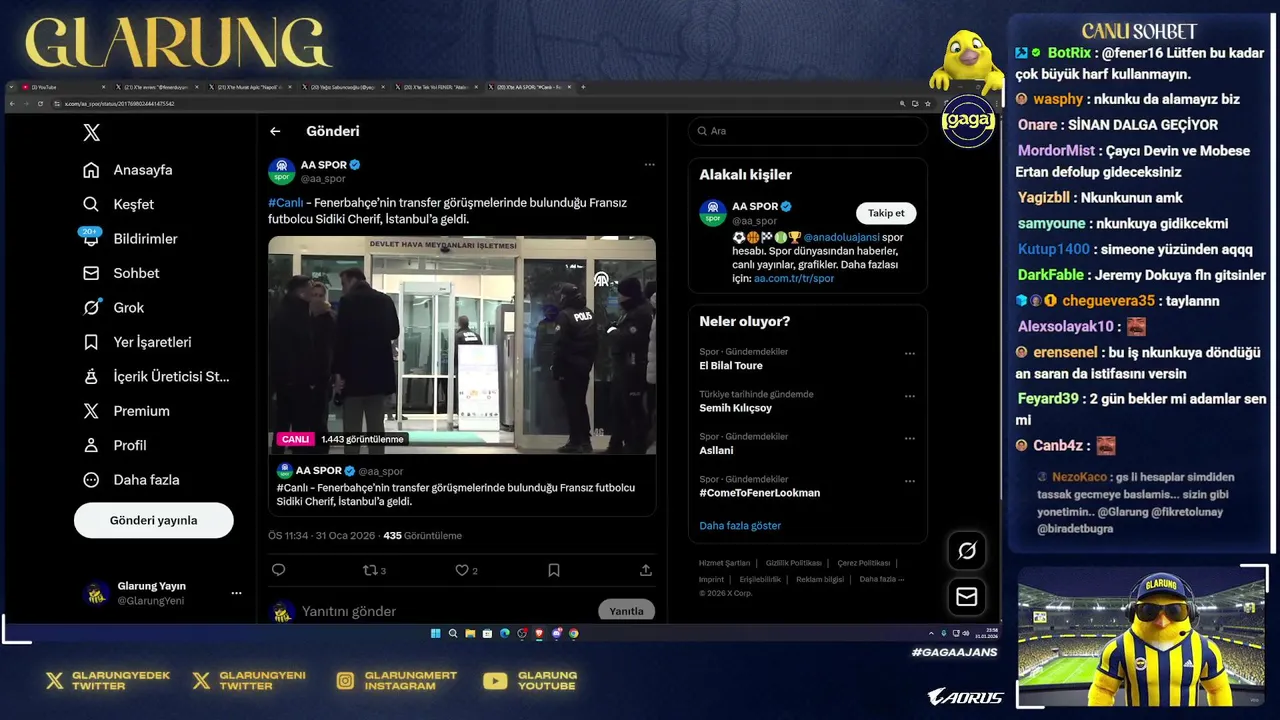Play the live video thumbnail

pyautogui.click(x=462, y=345)
